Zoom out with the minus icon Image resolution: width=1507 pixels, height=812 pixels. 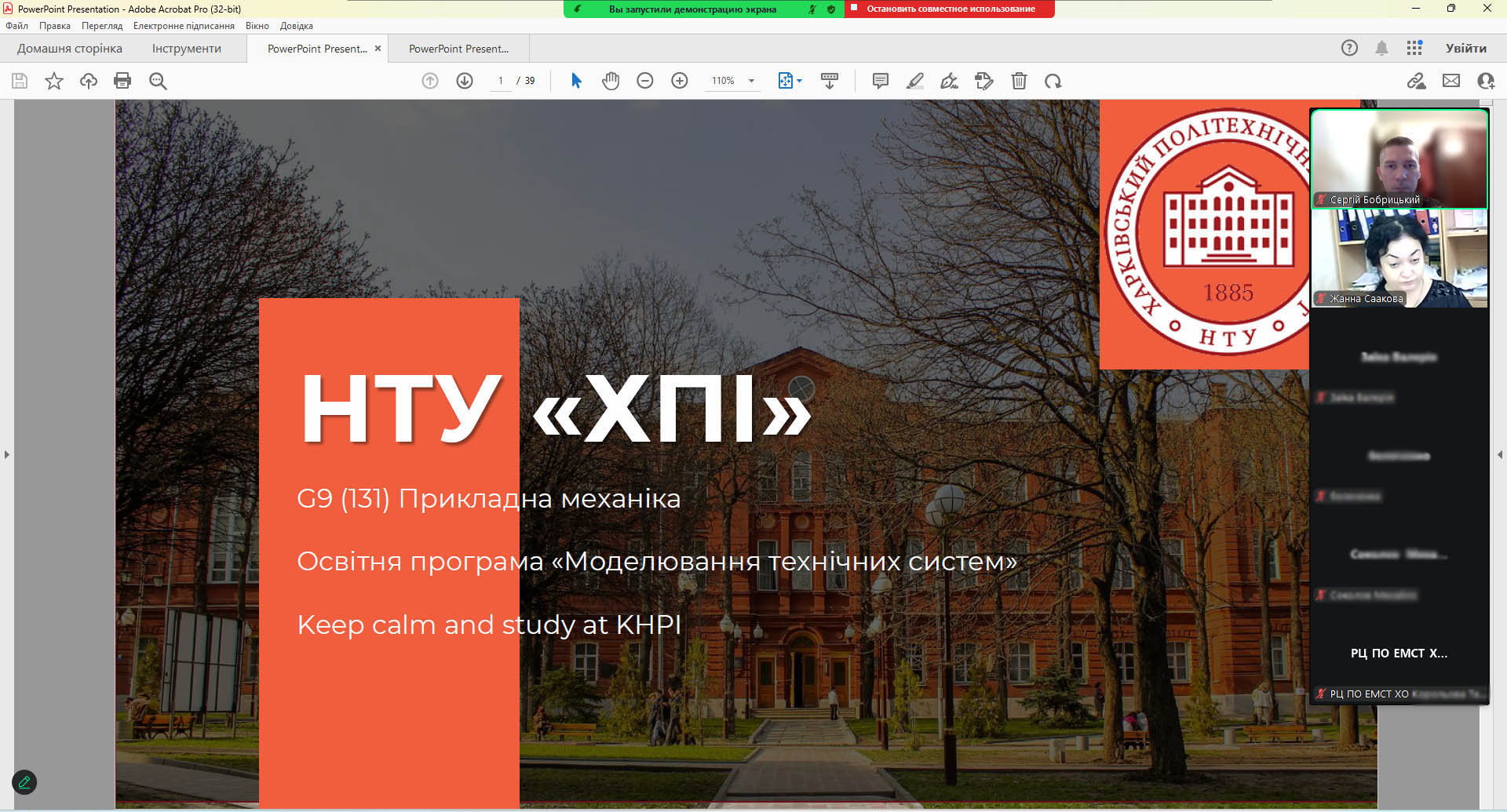(x=645, y=81)
